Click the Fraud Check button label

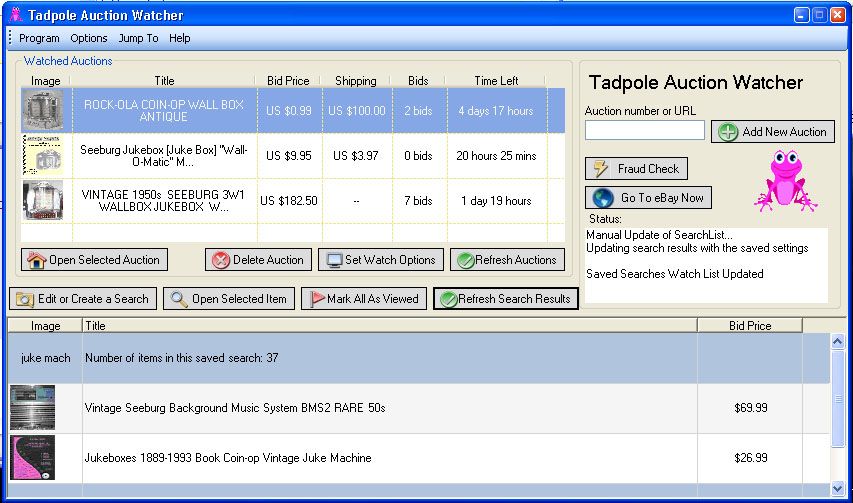tap(648, 169)
